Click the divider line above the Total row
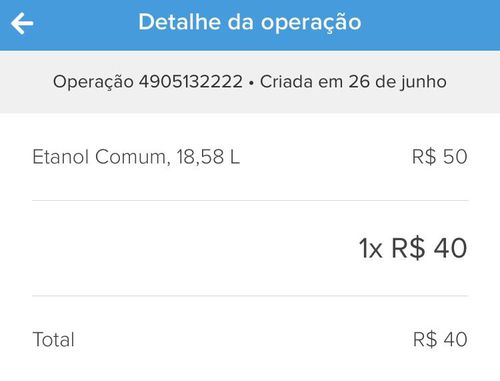Viewport: 500px width, 381px height. point(250,296)
